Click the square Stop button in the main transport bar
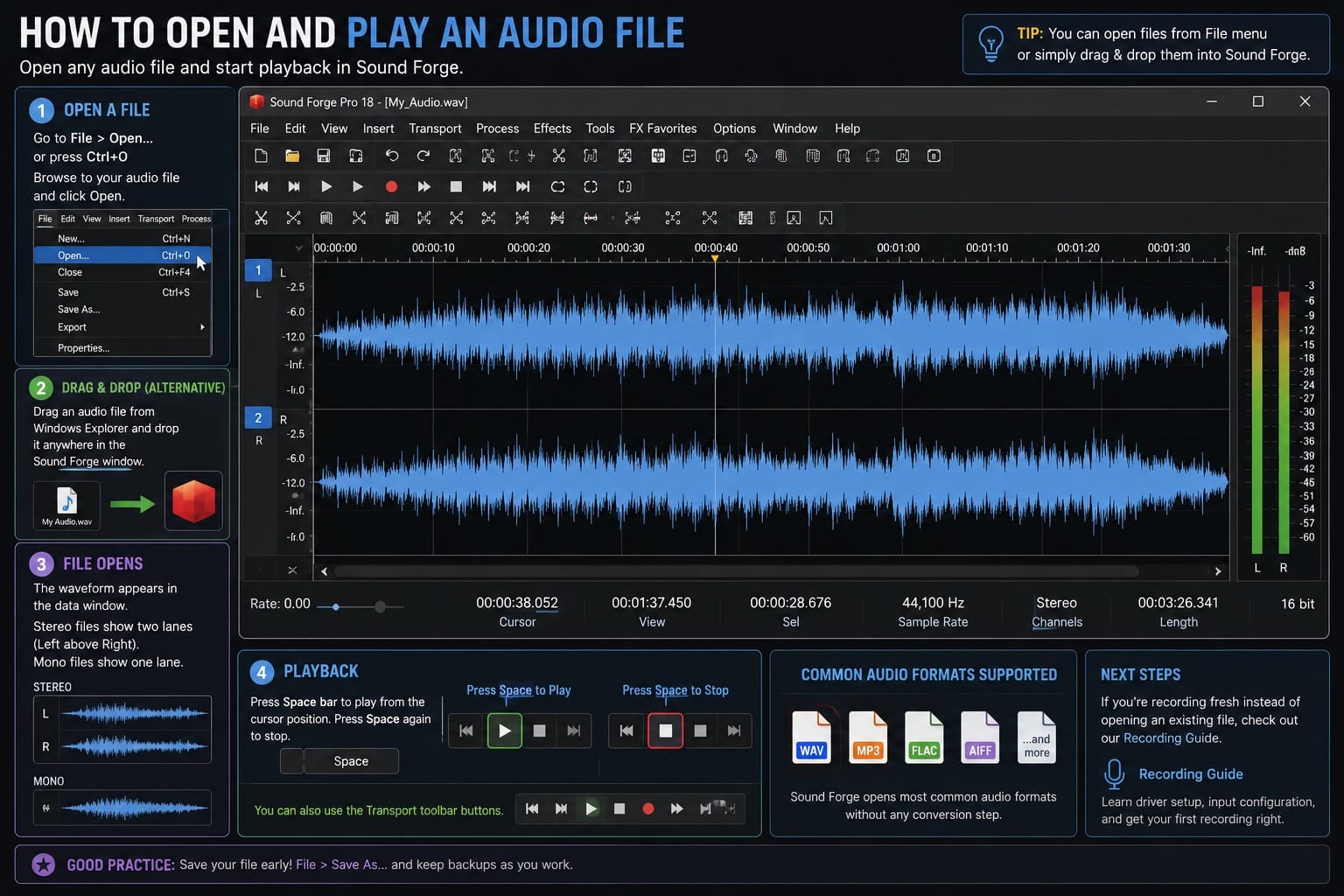 [x=456, y=186]
